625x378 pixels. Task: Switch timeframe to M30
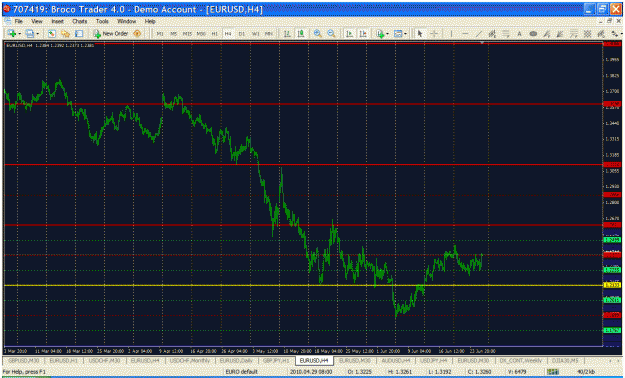click(201, 34)
